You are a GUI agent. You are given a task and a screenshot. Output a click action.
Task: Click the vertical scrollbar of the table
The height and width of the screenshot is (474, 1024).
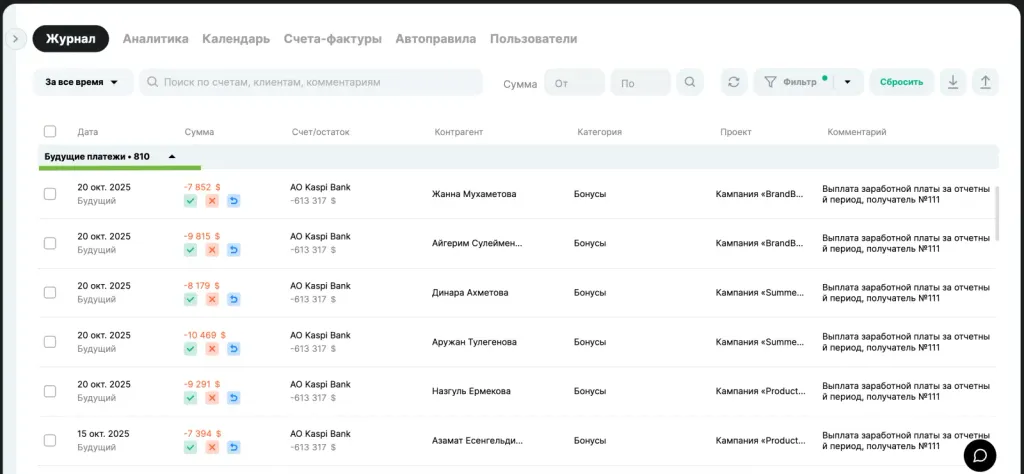click(x=996, y=213)
